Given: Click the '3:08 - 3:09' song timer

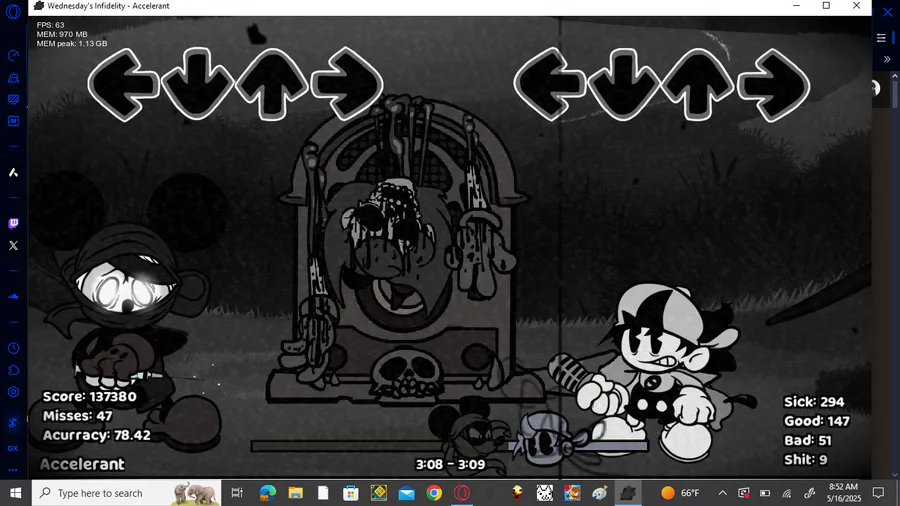Looking at the screenshot, I should coord(450,464).
